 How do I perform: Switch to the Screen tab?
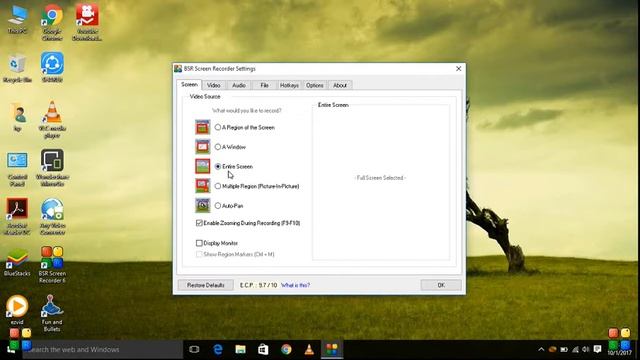(x=189, y=84)
